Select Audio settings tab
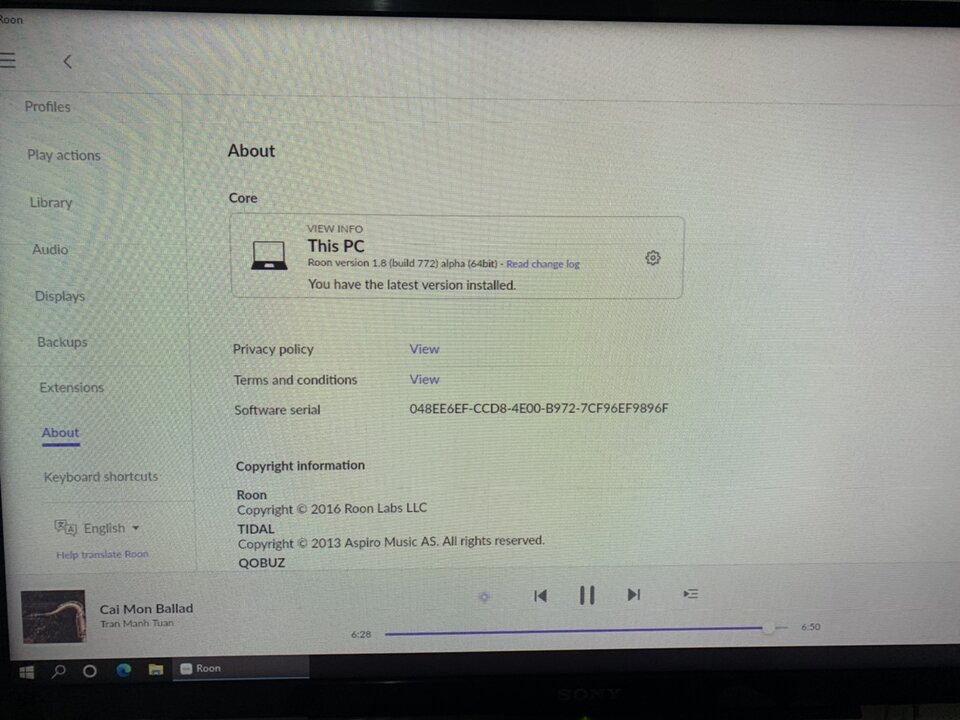Screen dimensions: 960x720 50,250
